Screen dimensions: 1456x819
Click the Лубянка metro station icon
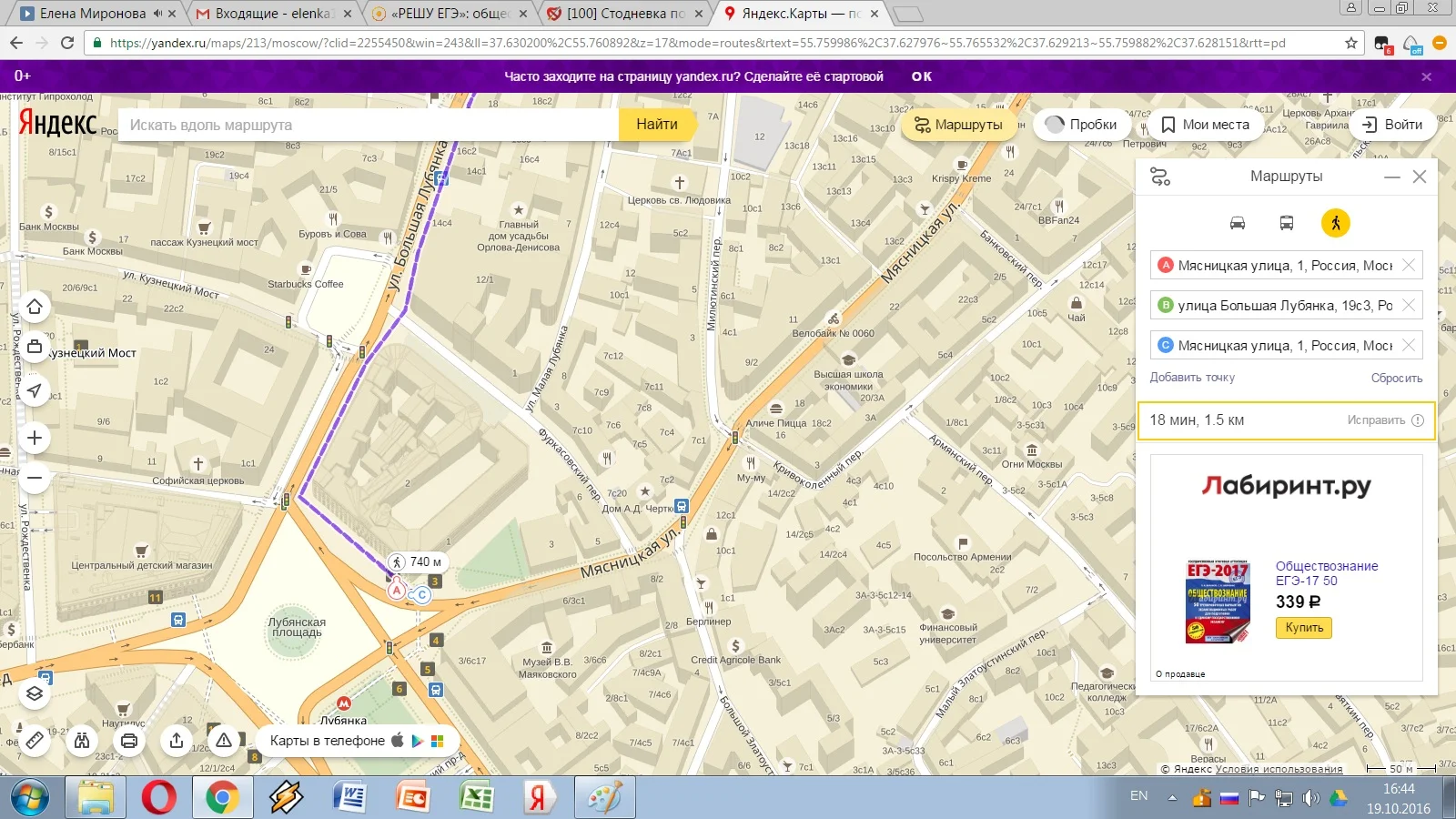coord(344,703)
